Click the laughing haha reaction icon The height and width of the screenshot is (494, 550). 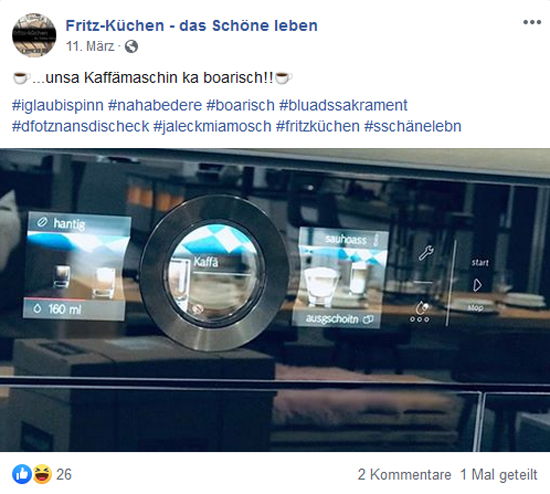(x=42, y=474)
